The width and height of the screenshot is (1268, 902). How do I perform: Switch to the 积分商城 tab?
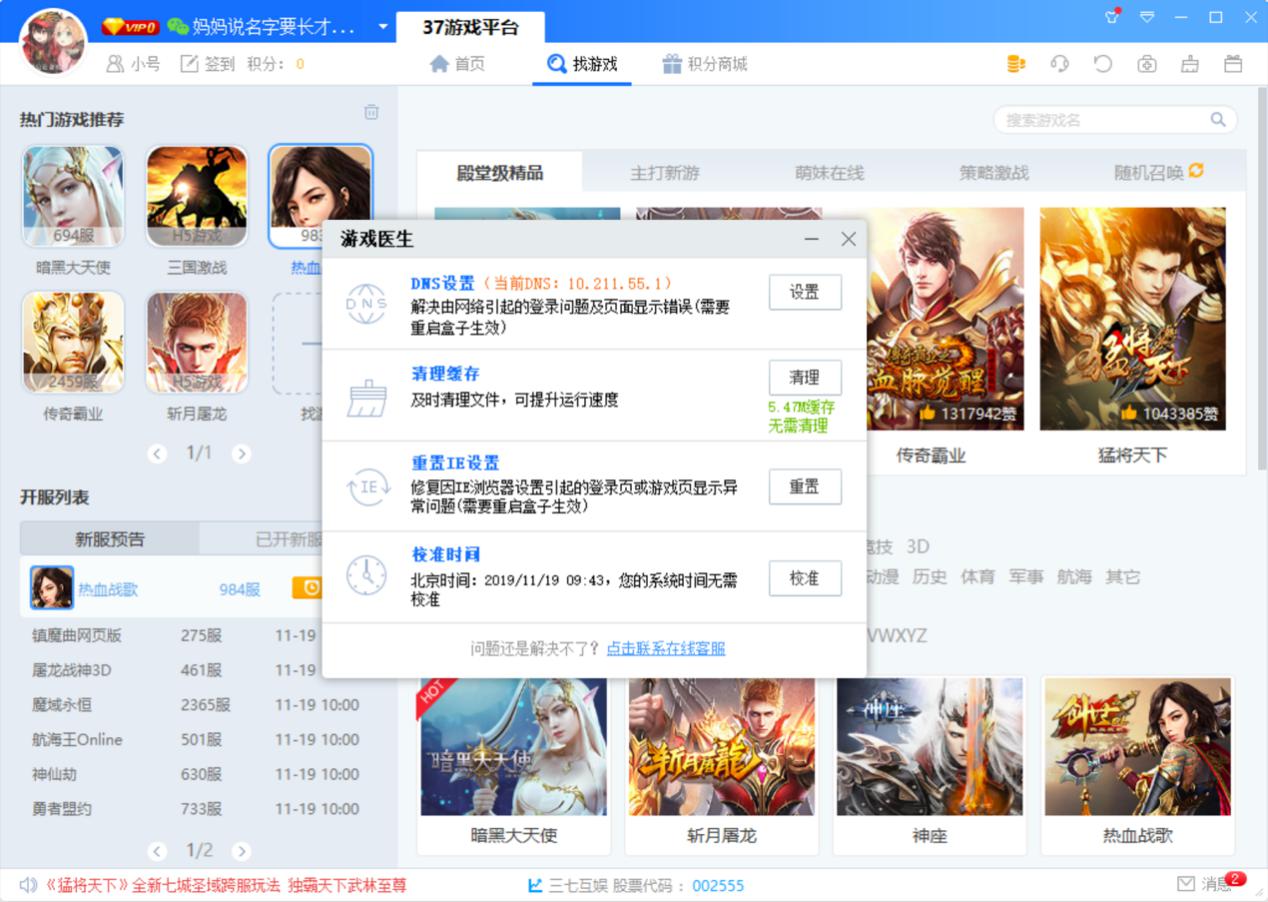710,62
